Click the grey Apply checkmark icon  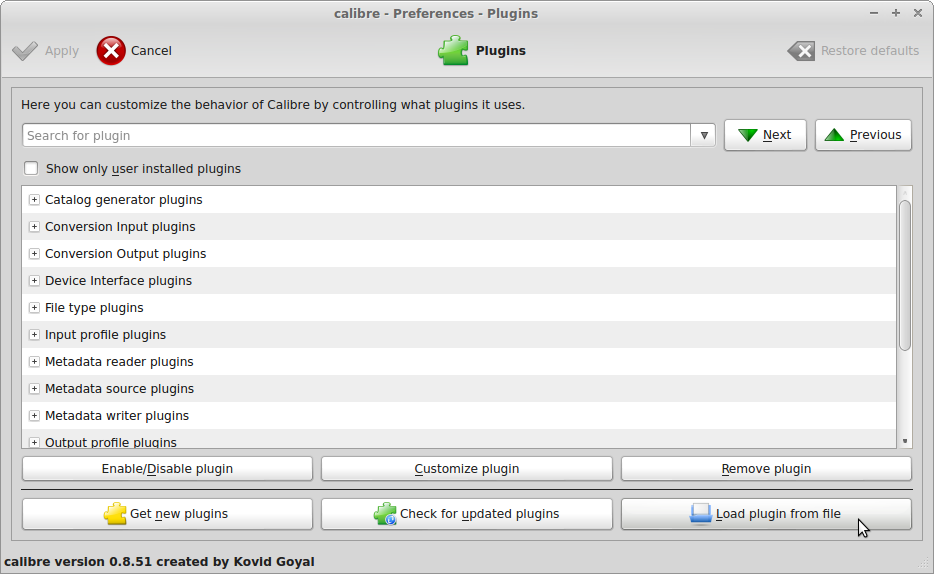[x=25, y=51]
